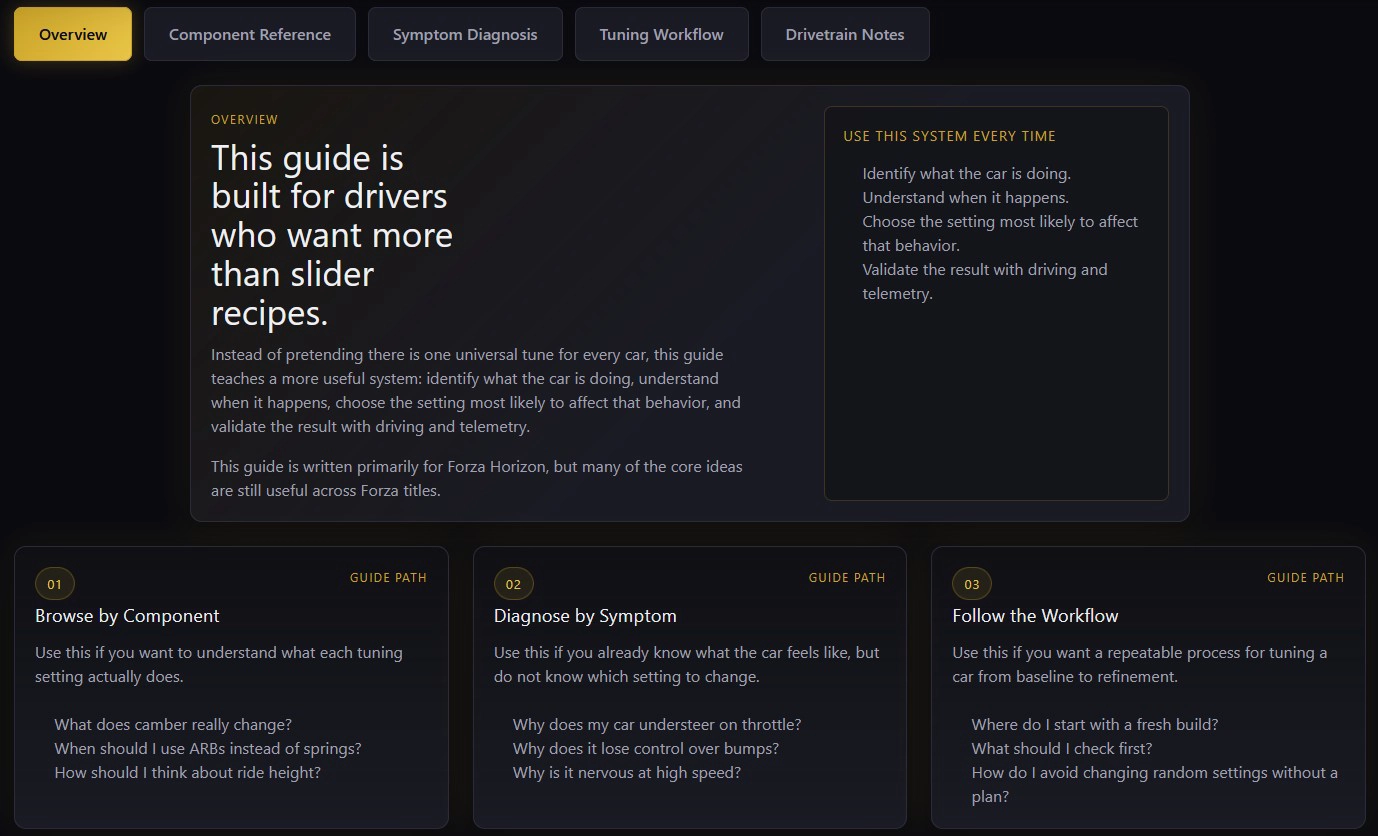Click the Browse by Component card heading

coord(127,616)
